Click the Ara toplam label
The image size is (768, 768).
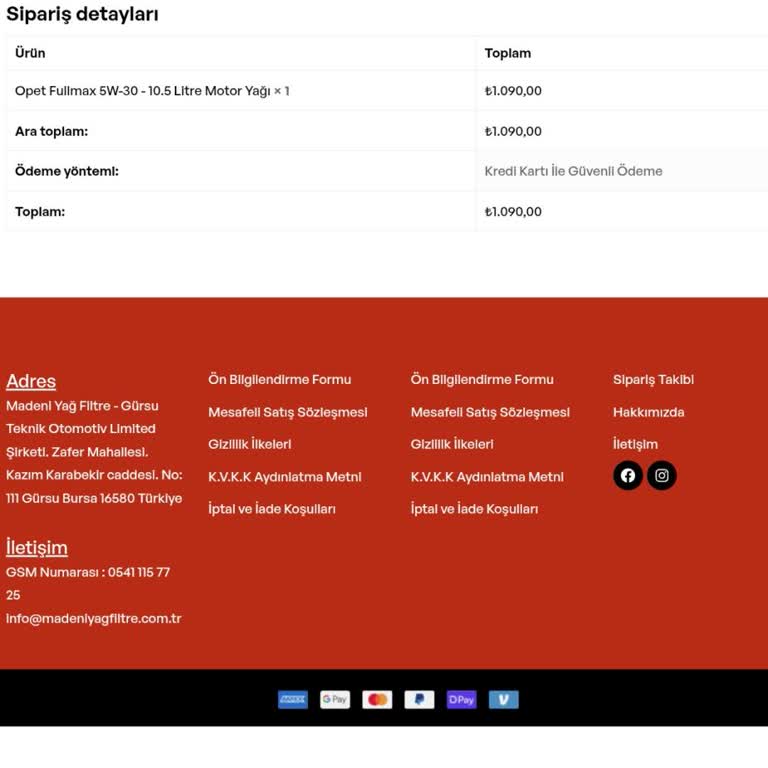point(51,131)
